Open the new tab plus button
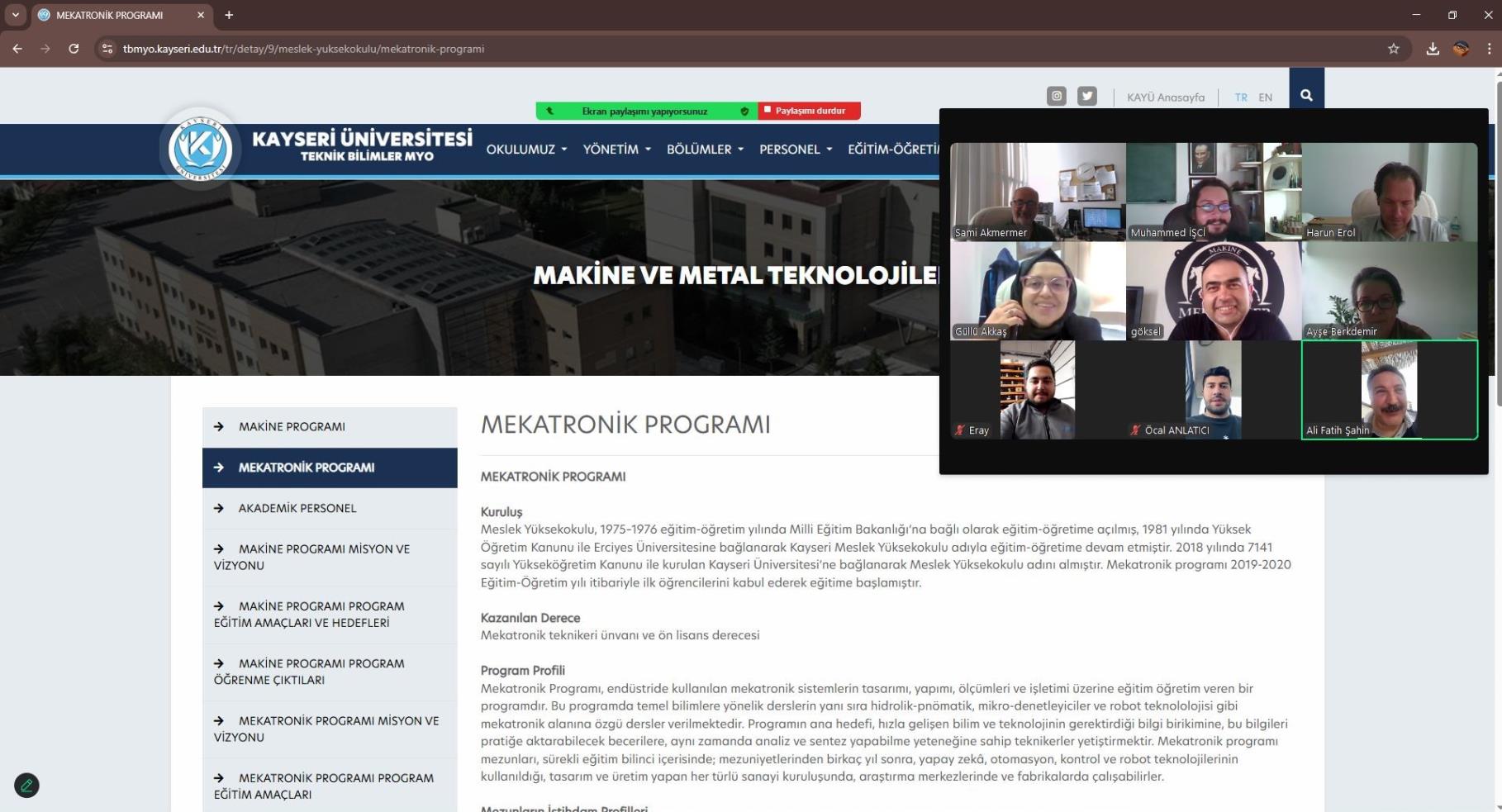 point(229,15)
